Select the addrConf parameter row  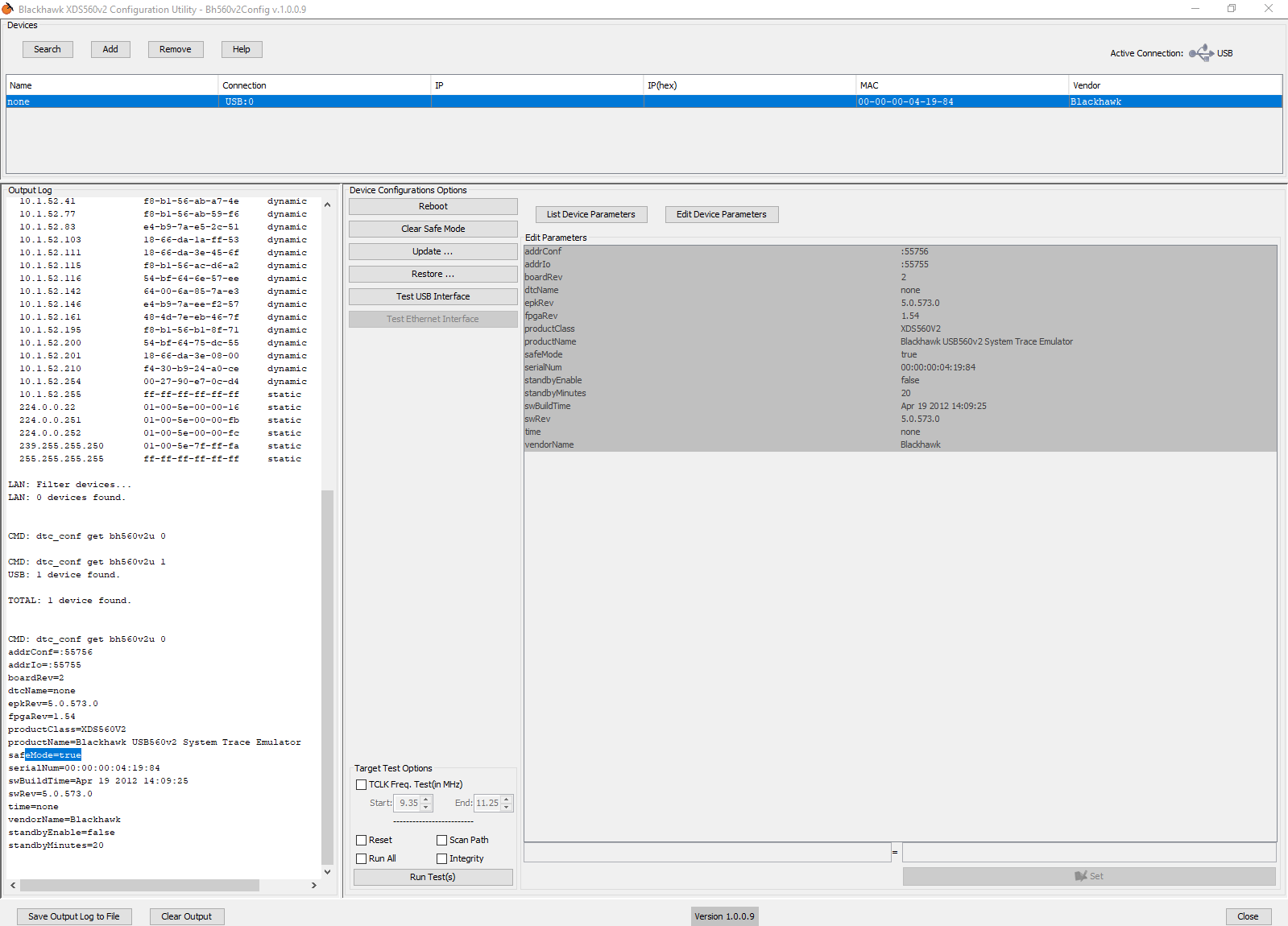901,251
